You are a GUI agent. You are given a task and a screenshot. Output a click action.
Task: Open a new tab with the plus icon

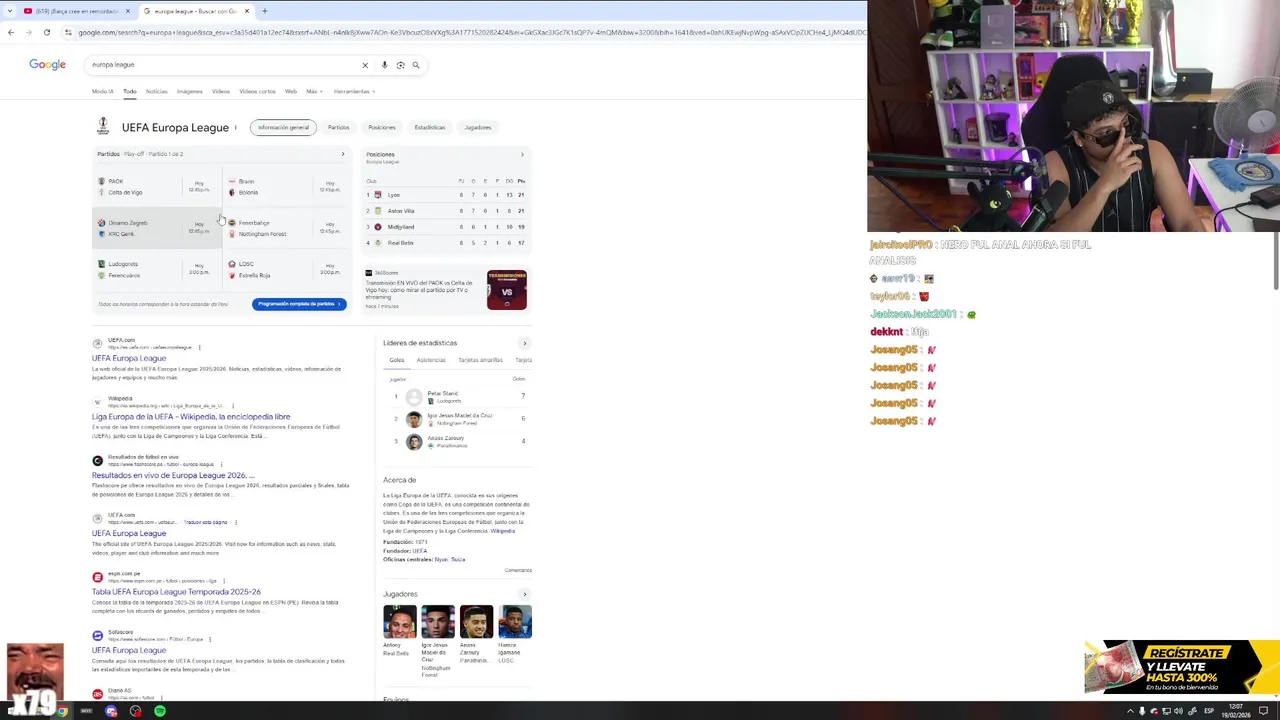pyautogui.click(x=264, y=11)
